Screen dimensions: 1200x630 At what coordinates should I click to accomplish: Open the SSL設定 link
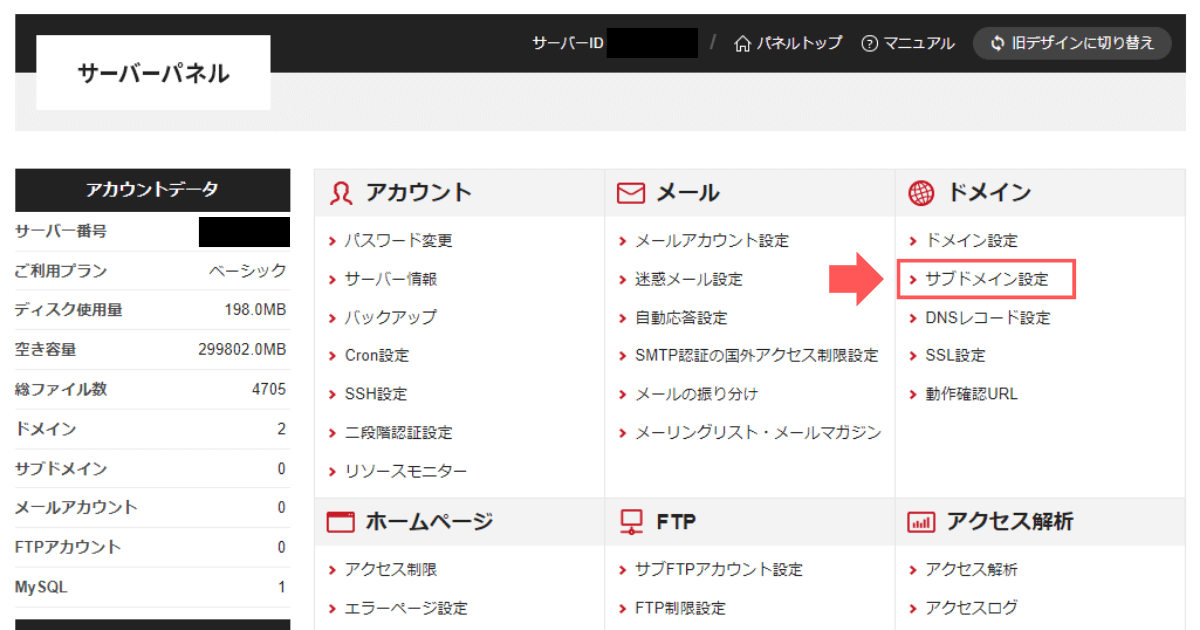(953, 355)
